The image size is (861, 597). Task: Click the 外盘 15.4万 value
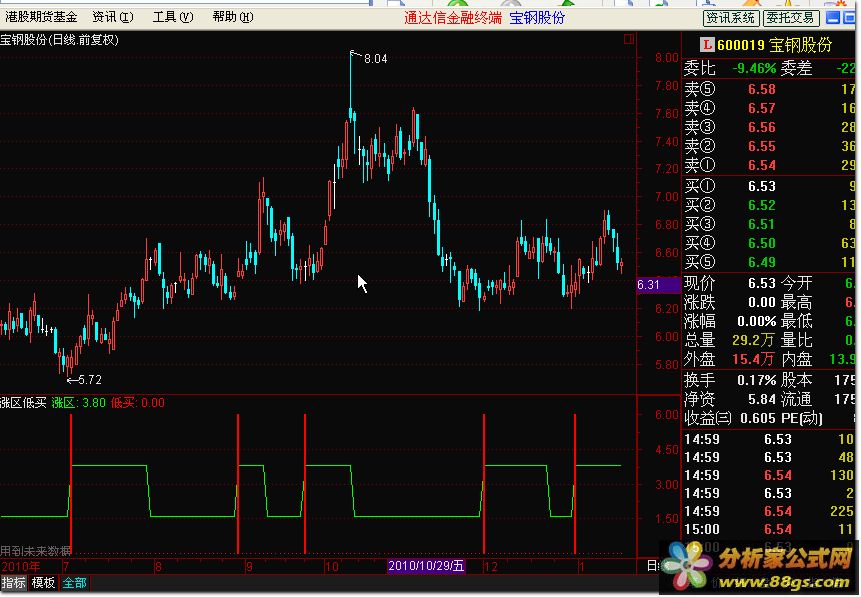click(753, 360)
